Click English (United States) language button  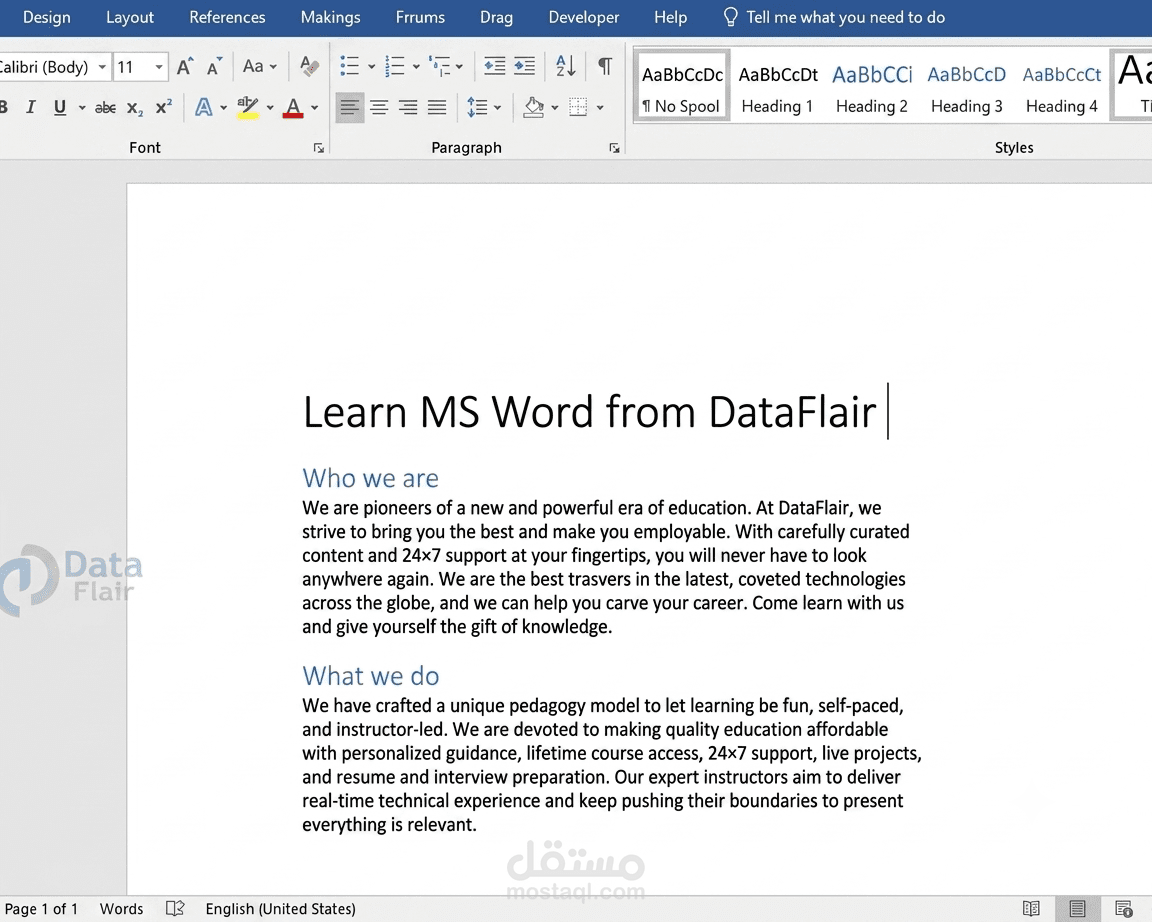tap(281, 909)
